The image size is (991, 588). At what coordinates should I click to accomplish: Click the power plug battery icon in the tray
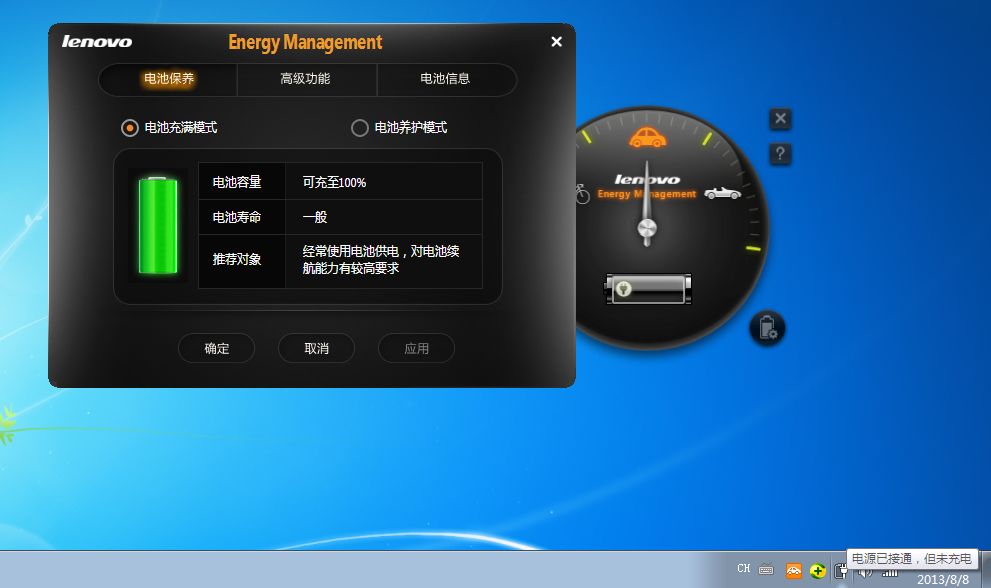[x=840, y=571]
